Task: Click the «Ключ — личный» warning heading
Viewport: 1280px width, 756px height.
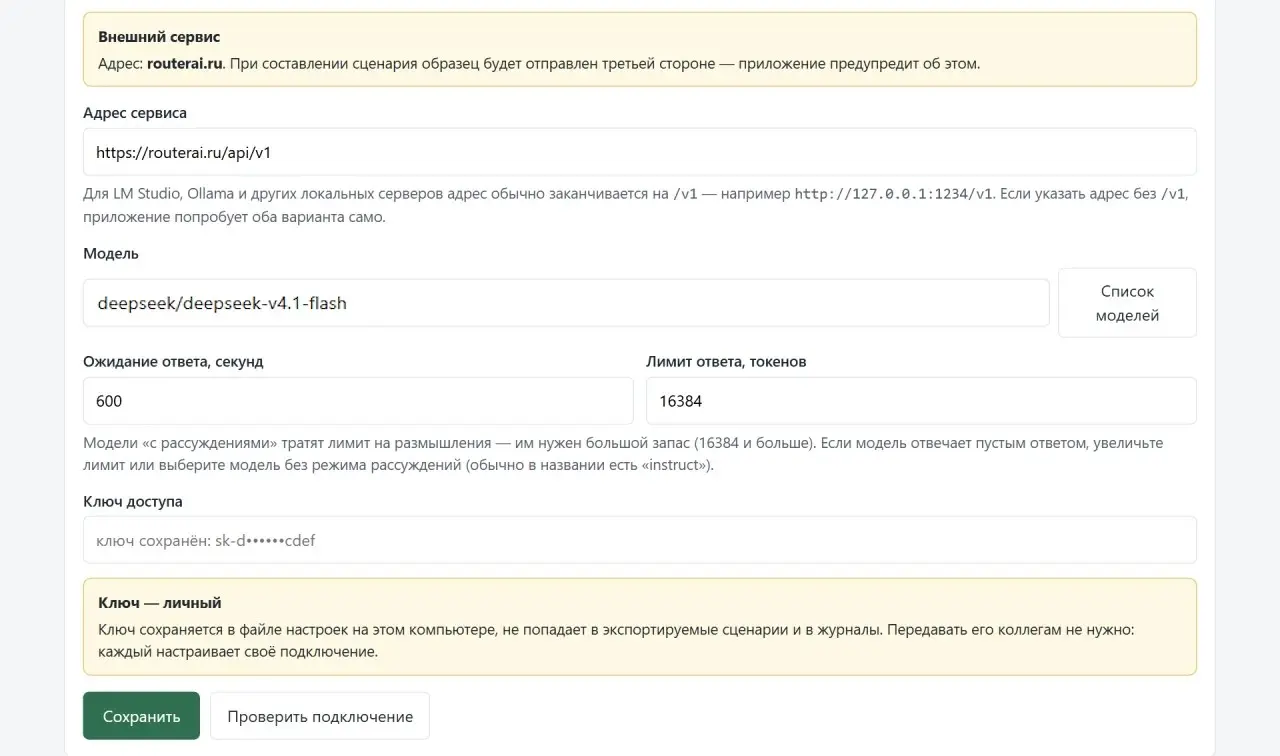Action: click(160, 603)
